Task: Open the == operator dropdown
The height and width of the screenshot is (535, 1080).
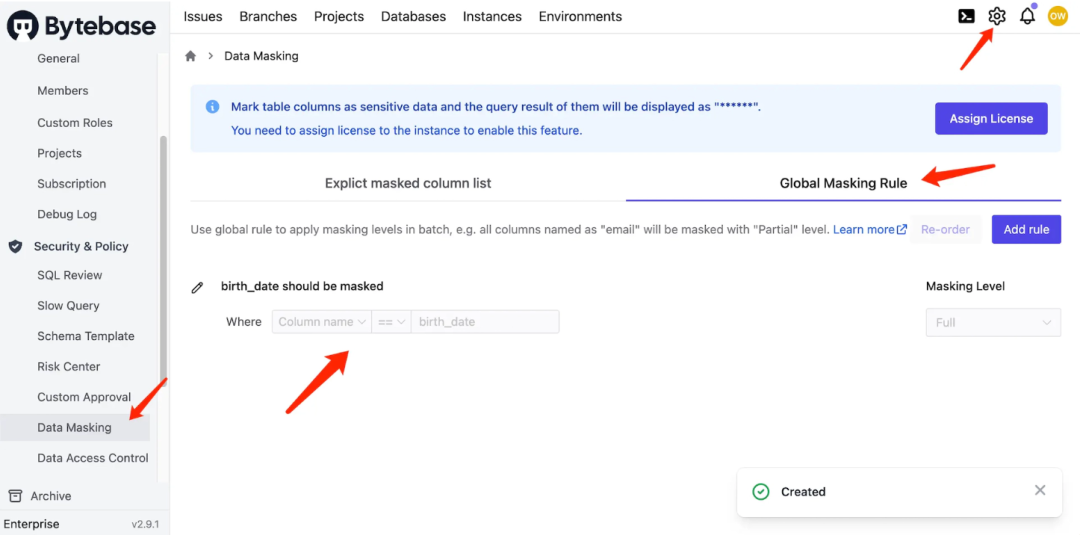Action: (x=391, y=322)
